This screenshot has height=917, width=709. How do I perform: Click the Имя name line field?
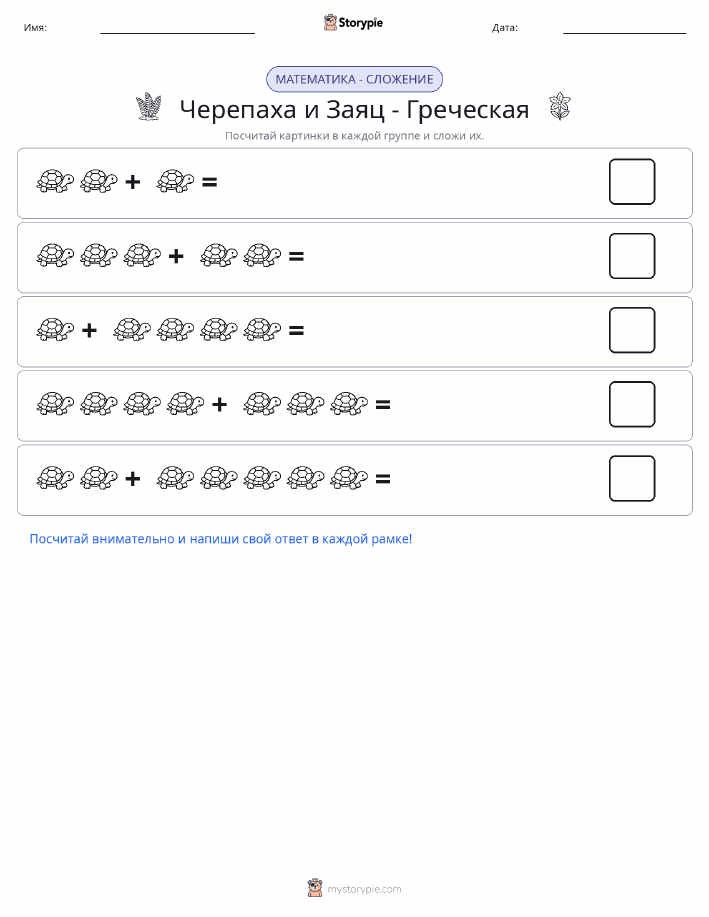point(177,28)
